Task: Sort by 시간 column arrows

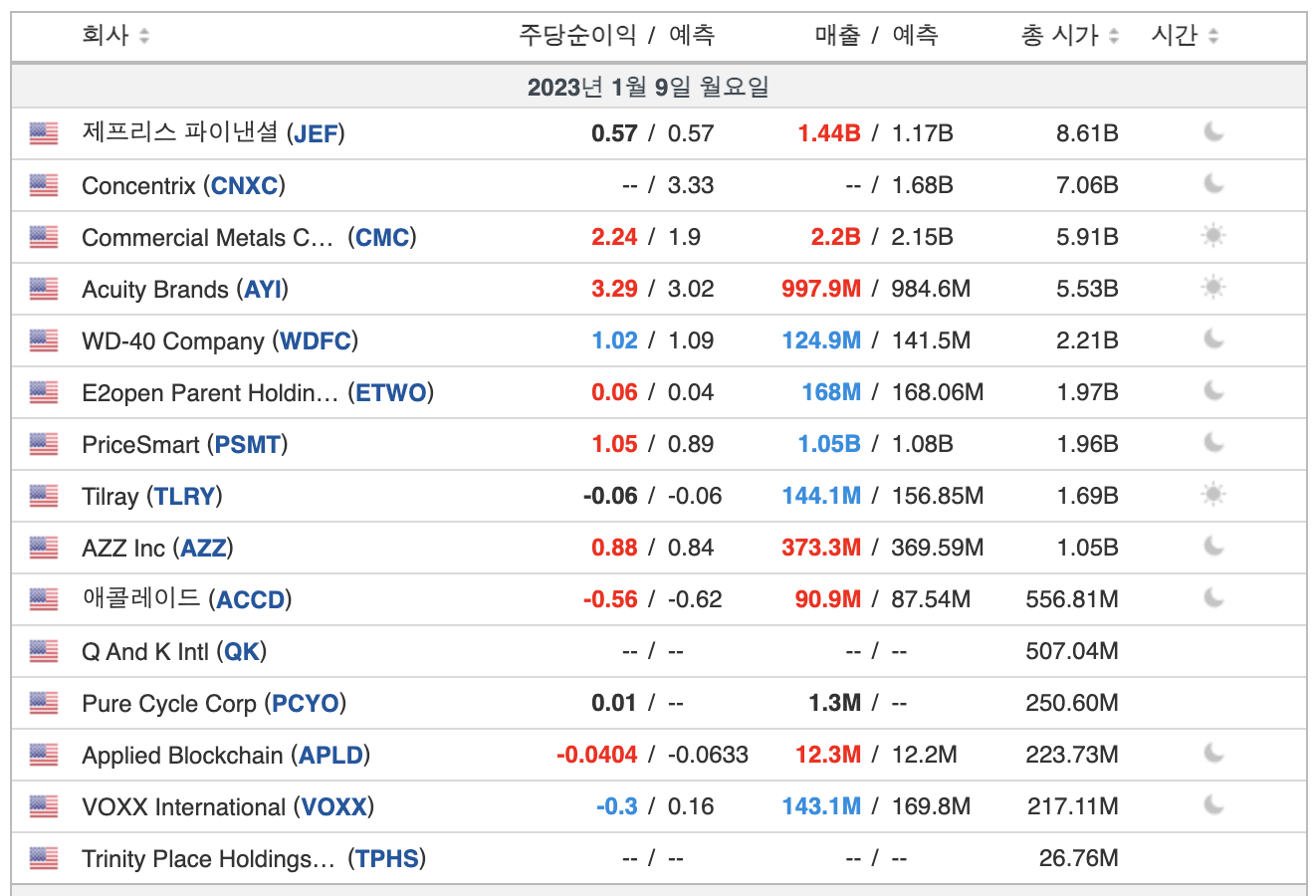Action: (1213, 36)
